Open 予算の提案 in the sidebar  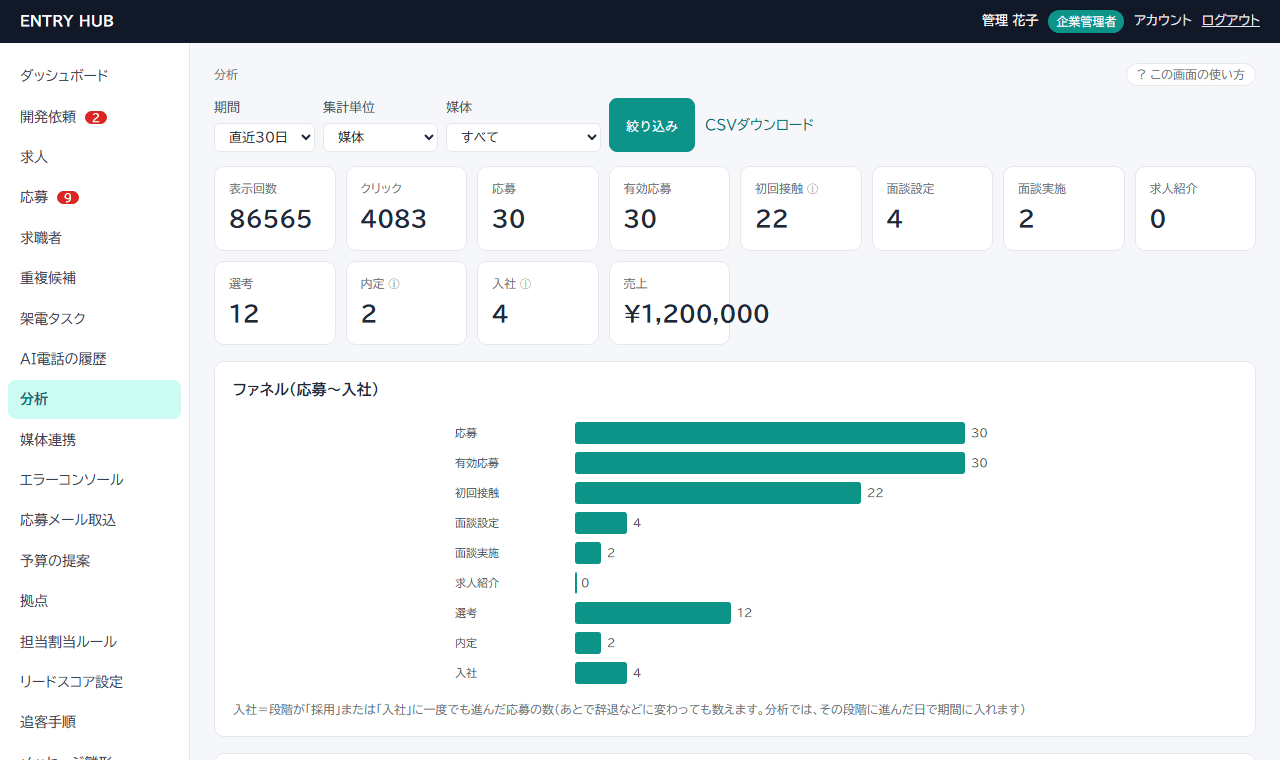pyautogui.click(x=94, y=561)
